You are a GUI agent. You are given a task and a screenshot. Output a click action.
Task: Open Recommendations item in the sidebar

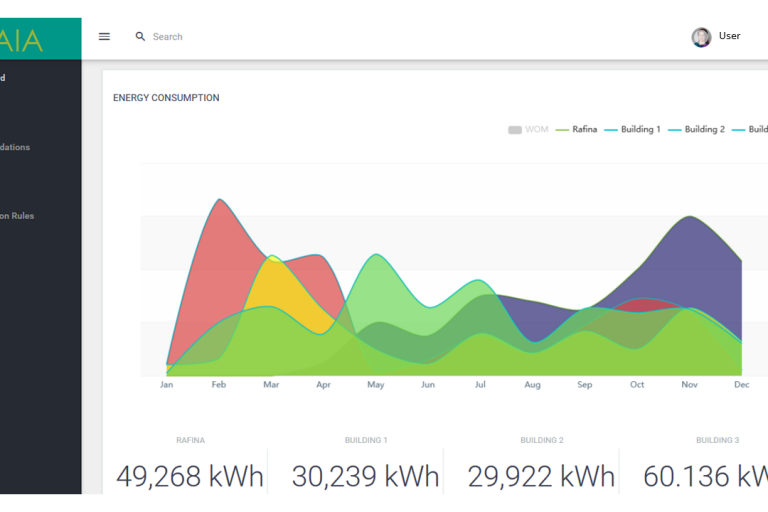tap(15, 147)
